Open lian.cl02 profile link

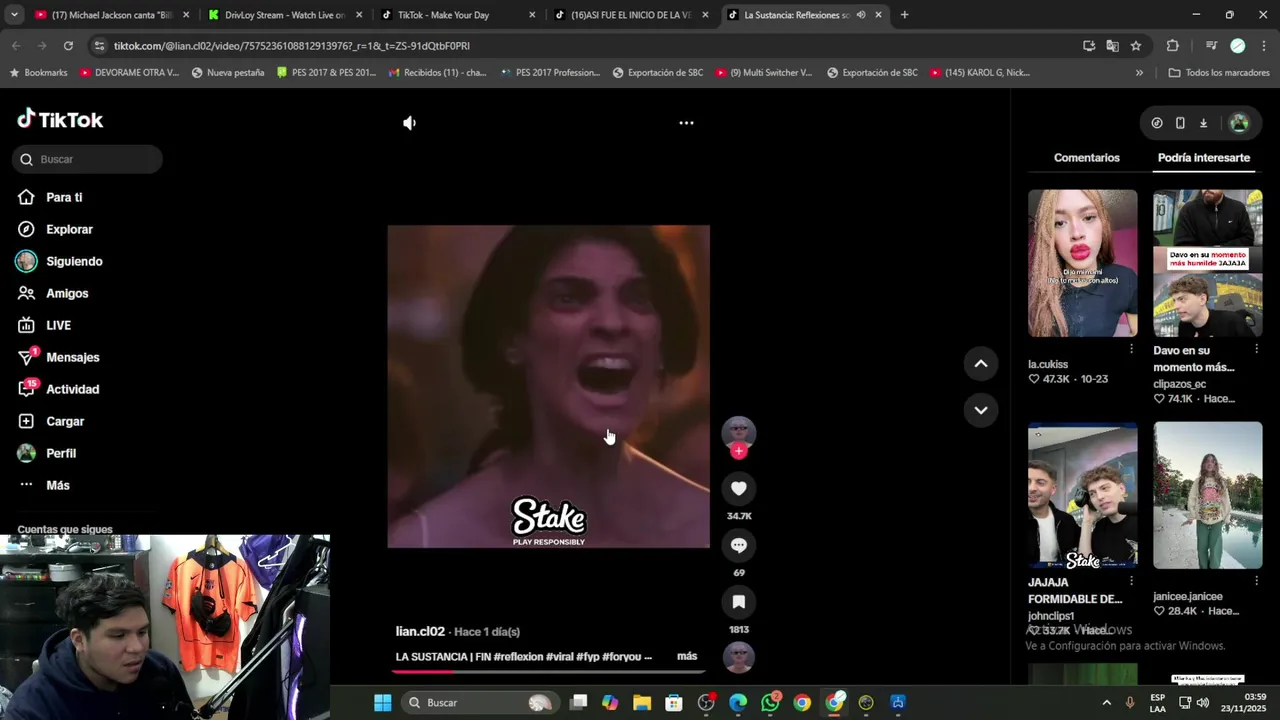pyautogui.click(x=420, y=631)
